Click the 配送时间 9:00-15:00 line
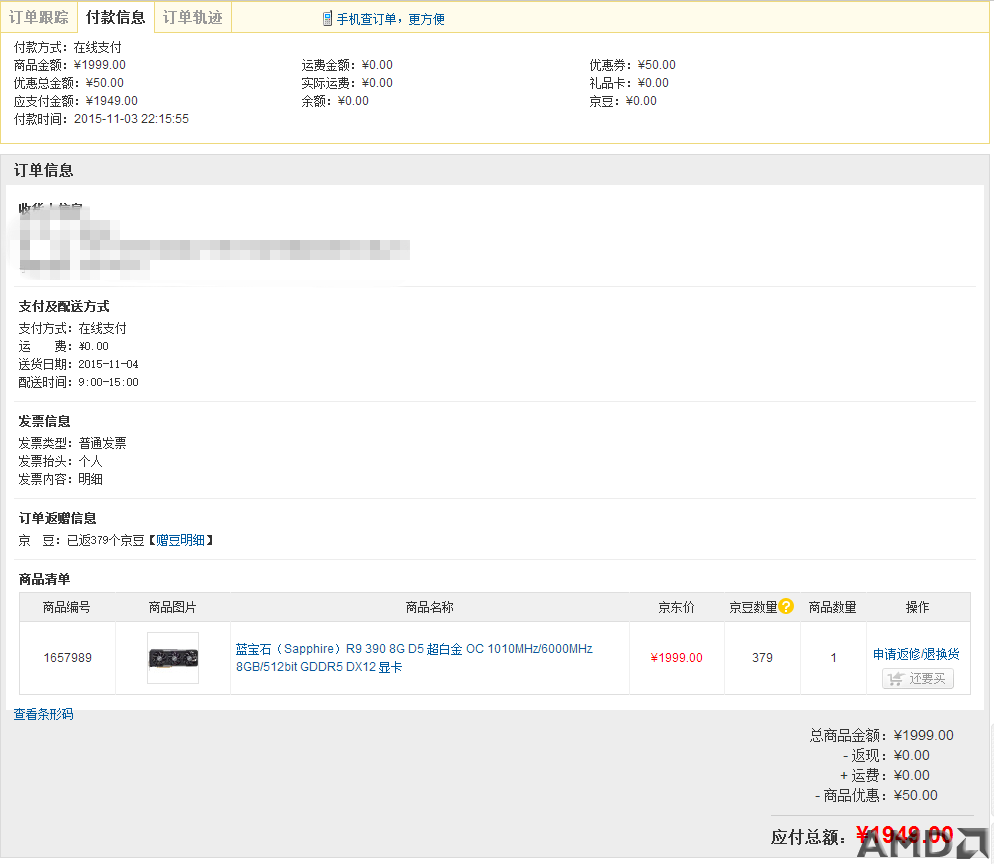 [79, 382]
